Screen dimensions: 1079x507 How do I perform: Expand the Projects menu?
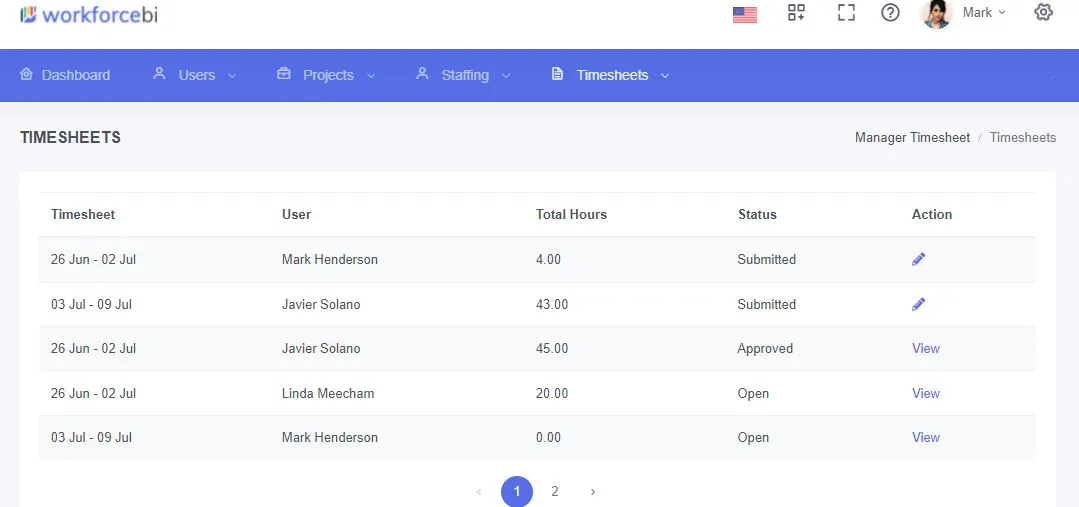pos(326,75)
